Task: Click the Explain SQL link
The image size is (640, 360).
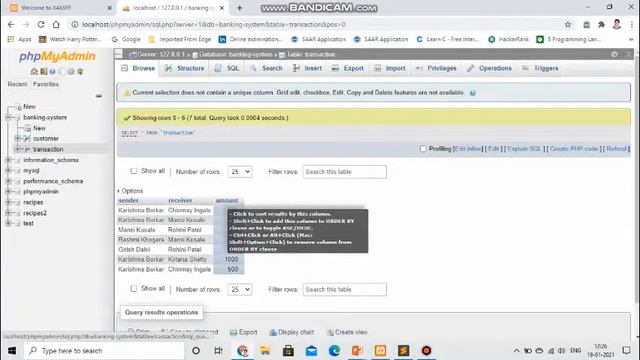Action: [524, 149]
